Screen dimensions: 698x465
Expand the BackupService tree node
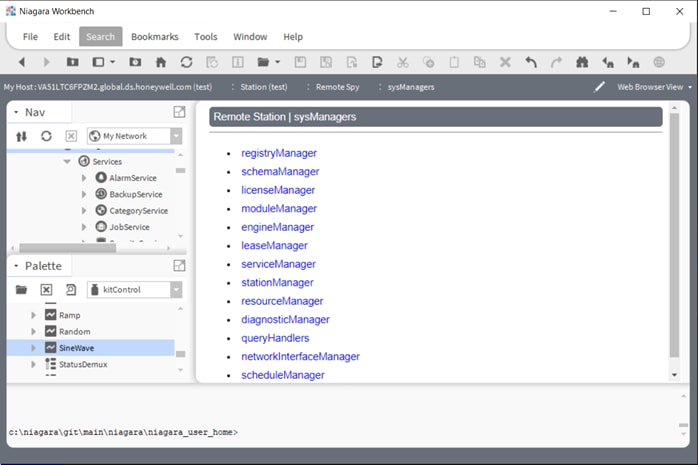pos(84,194)
